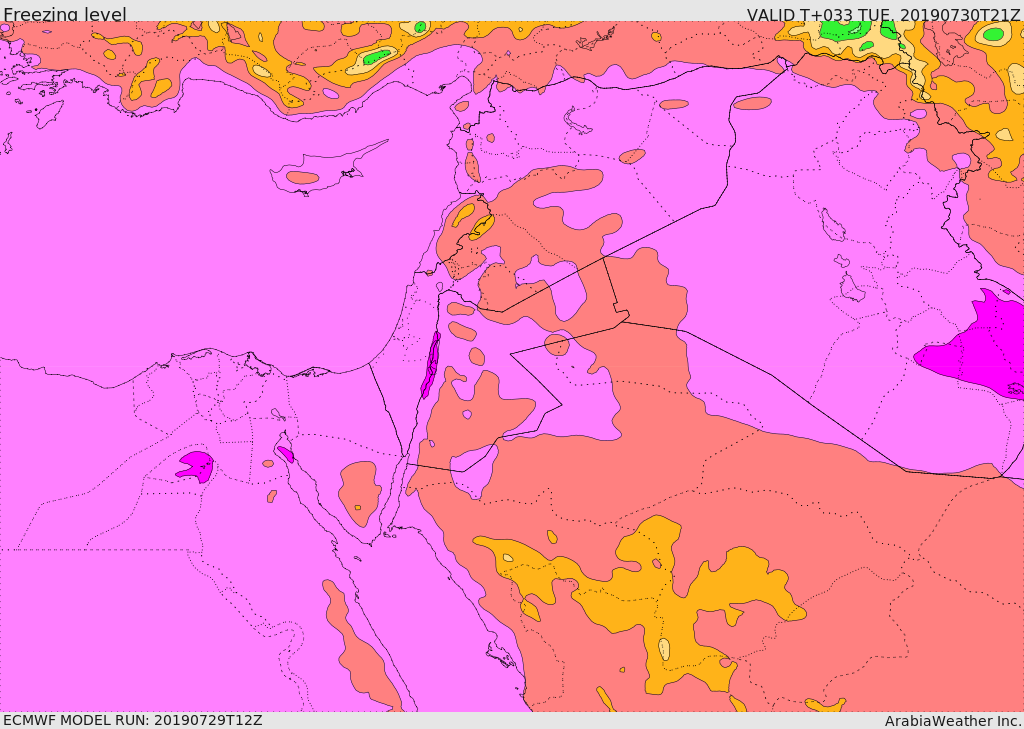The height and width of the screenshot is (729, 1024).
Task: Click the small dark magenta patch in Egypt
Action: 195,466
